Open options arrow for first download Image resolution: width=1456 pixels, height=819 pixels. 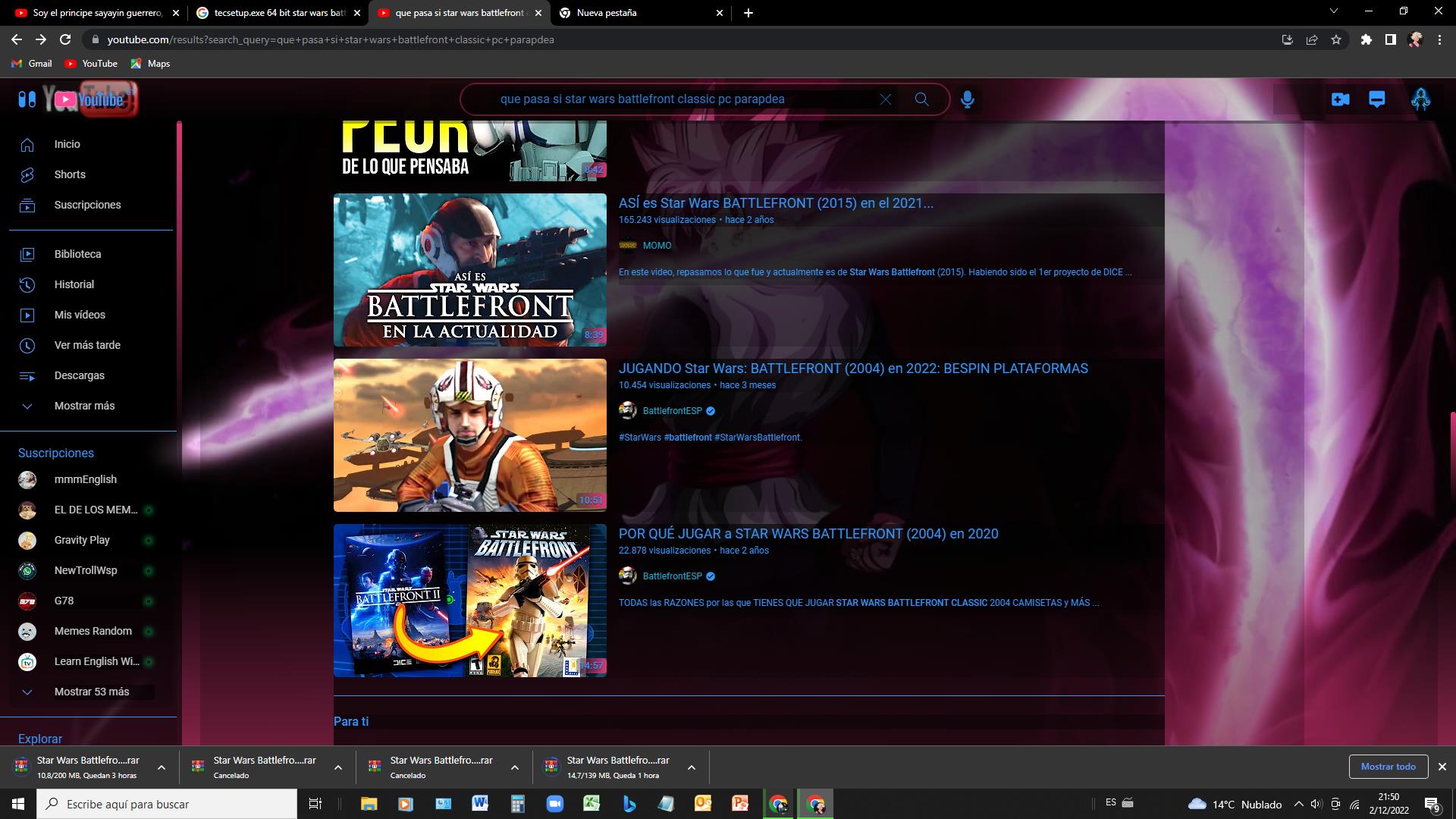pos(161,767)
